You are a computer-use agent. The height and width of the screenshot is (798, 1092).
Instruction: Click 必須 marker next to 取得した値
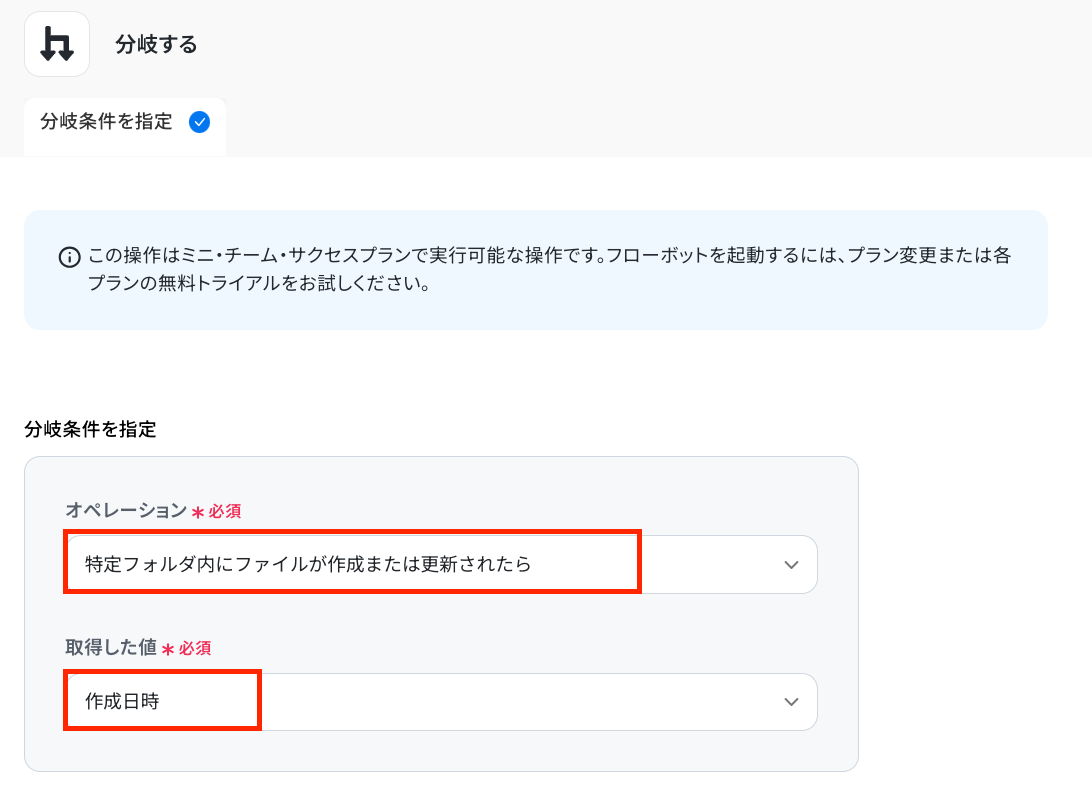195,649
